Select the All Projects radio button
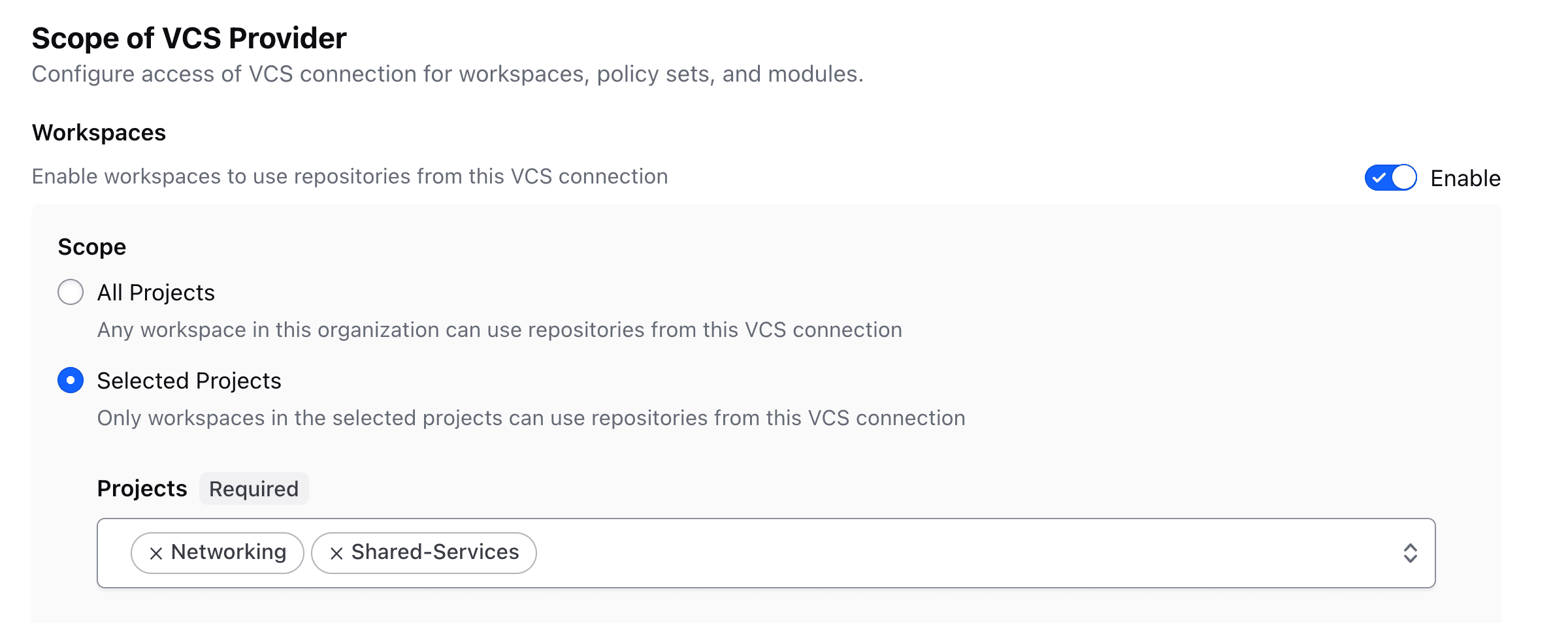Image resolution: width=1568 pixels, height=623 pixels. (x=71, y=292)
